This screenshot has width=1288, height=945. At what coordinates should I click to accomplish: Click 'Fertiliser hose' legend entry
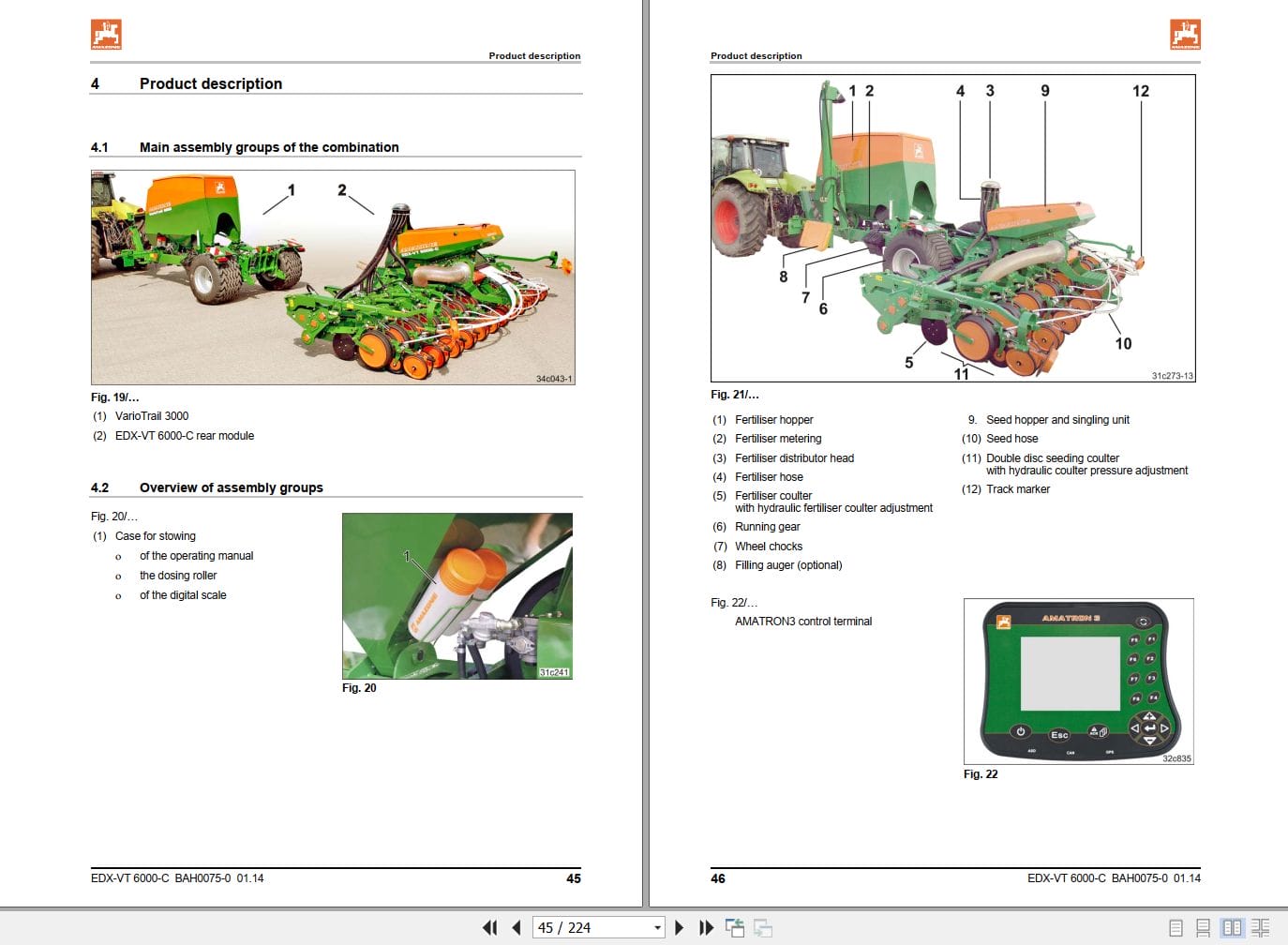pyautogui.click(x=769, y=477)
